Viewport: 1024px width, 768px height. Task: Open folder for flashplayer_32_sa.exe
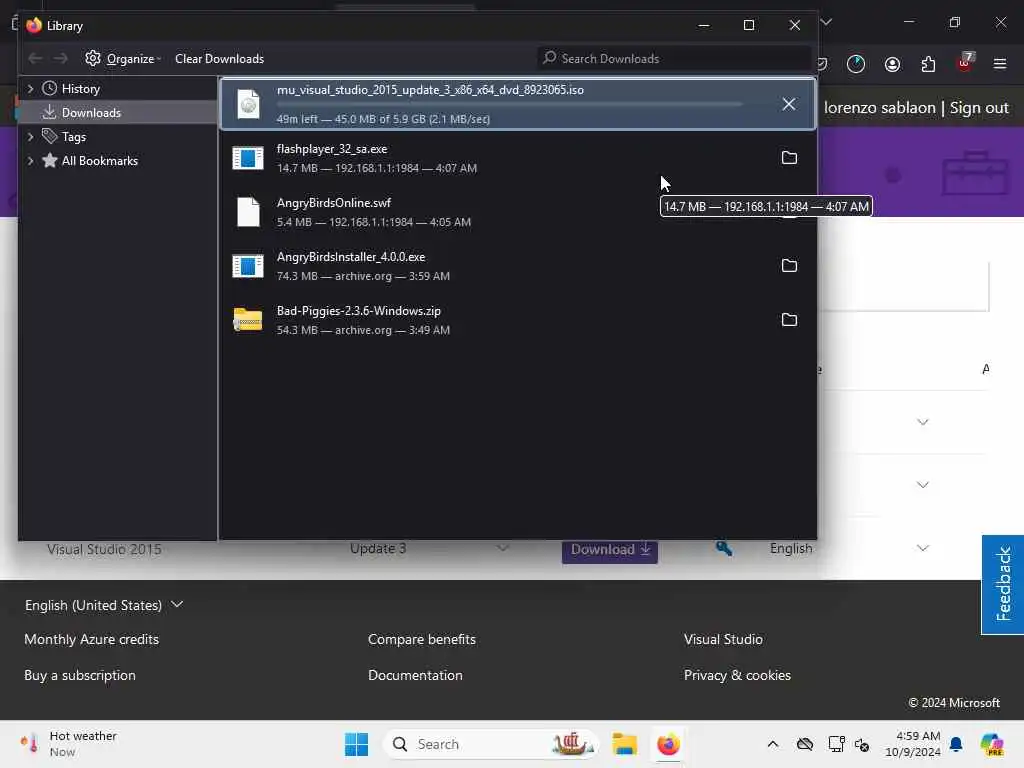(x=789, y=158)
